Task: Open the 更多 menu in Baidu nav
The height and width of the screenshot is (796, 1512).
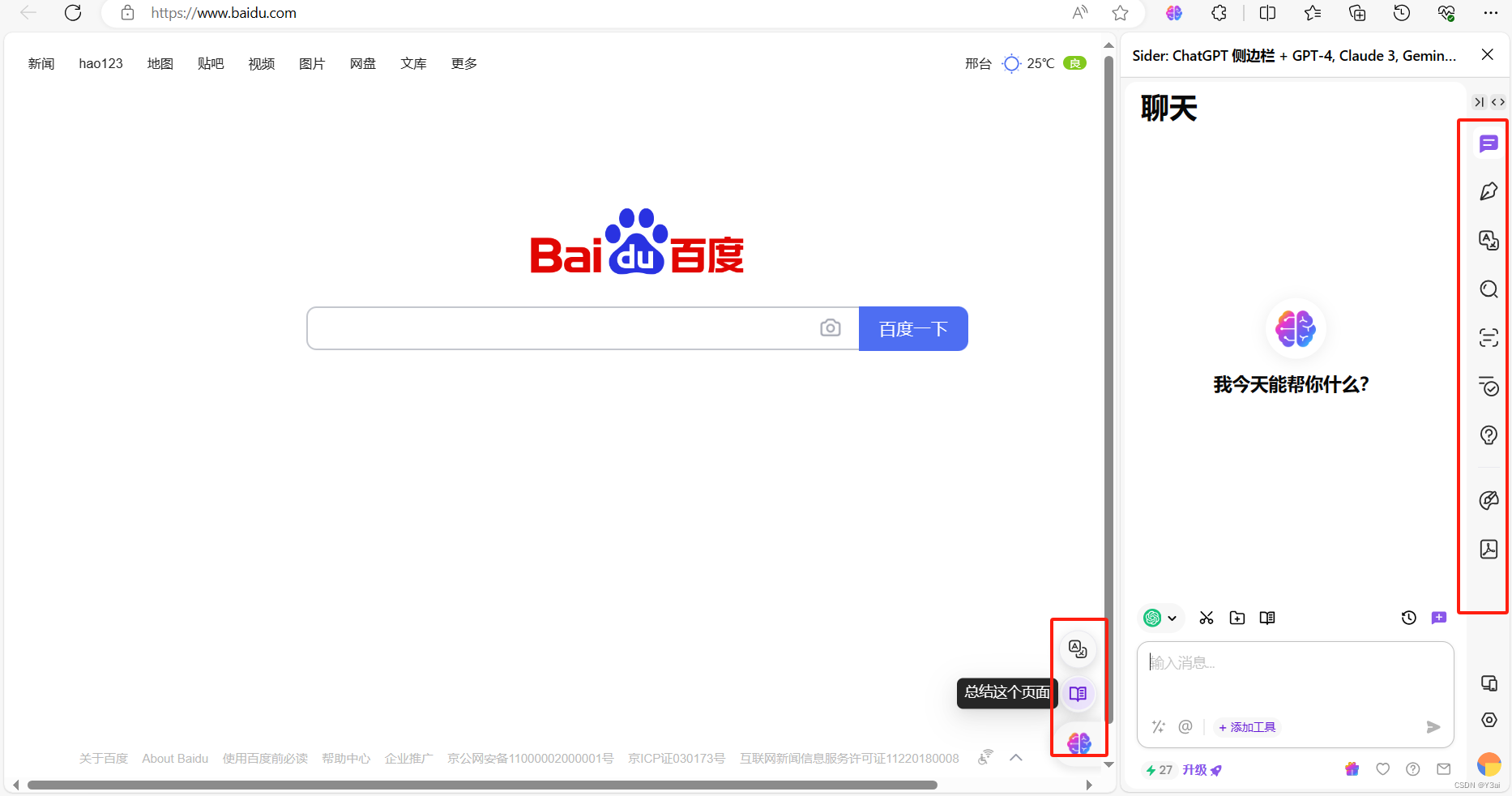Action: pos(464,63)
